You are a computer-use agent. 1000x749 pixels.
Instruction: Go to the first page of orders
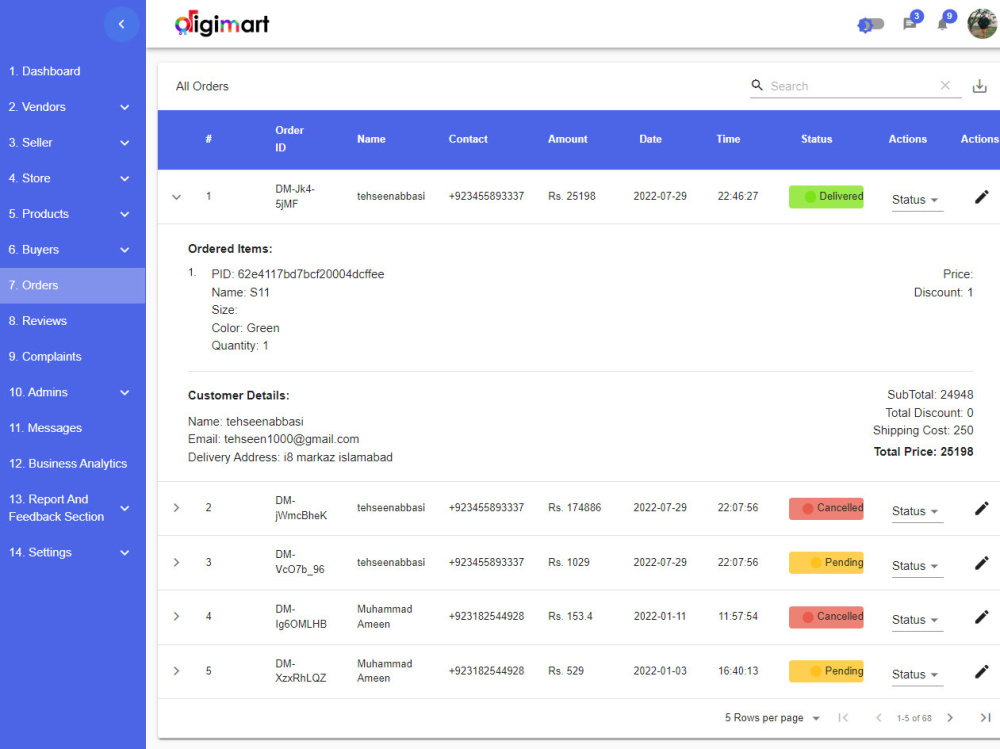point(843,718)
